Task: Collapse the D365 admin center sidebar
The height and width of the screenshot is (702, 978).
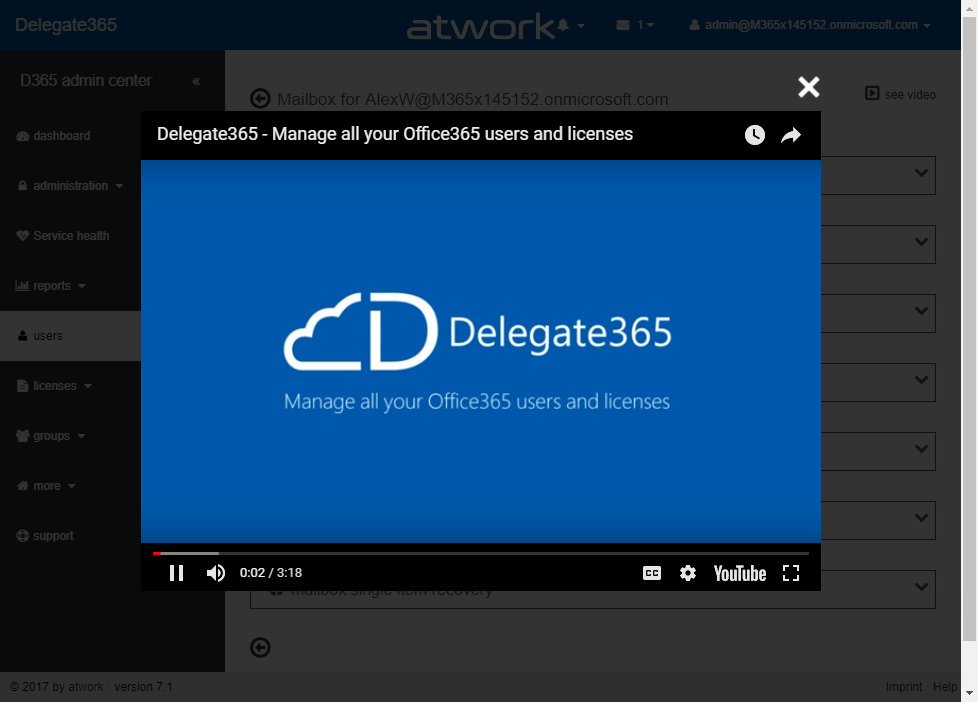Action: pyautogui.click(x=196, y=81)
